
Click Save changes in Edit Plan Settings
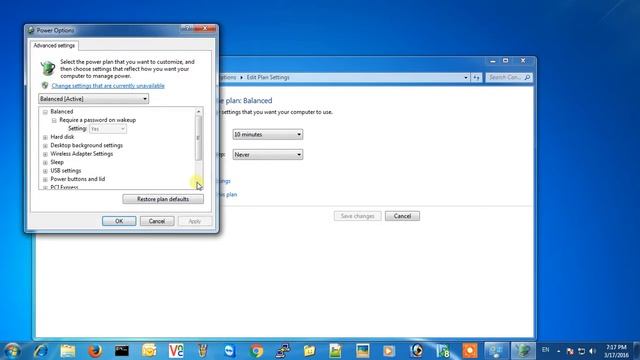(x=358, y=216)
